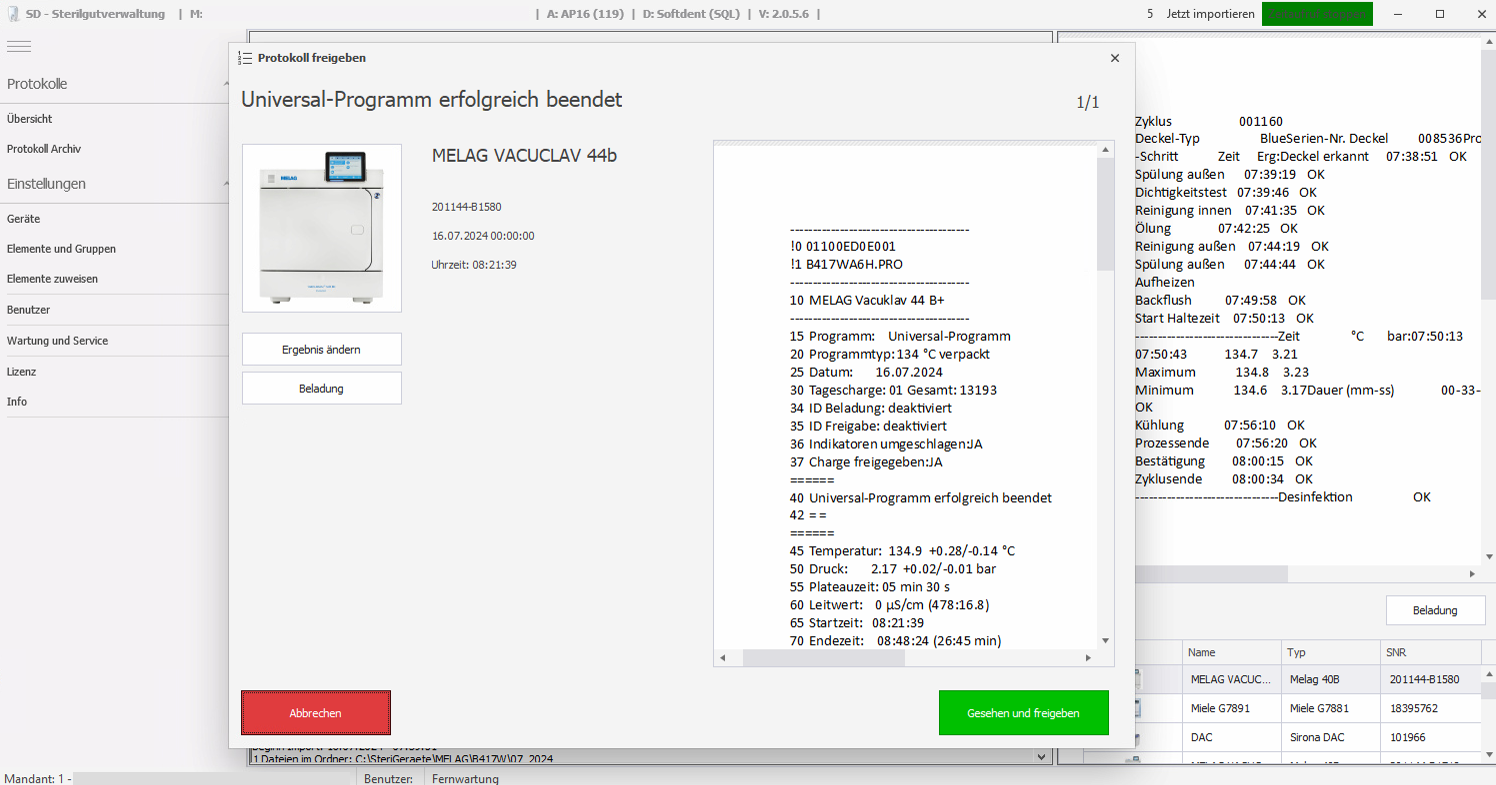Click the 'Melag 40B' type cell
Viewport: 1496px width, 785px height.
coord(1330,679)
